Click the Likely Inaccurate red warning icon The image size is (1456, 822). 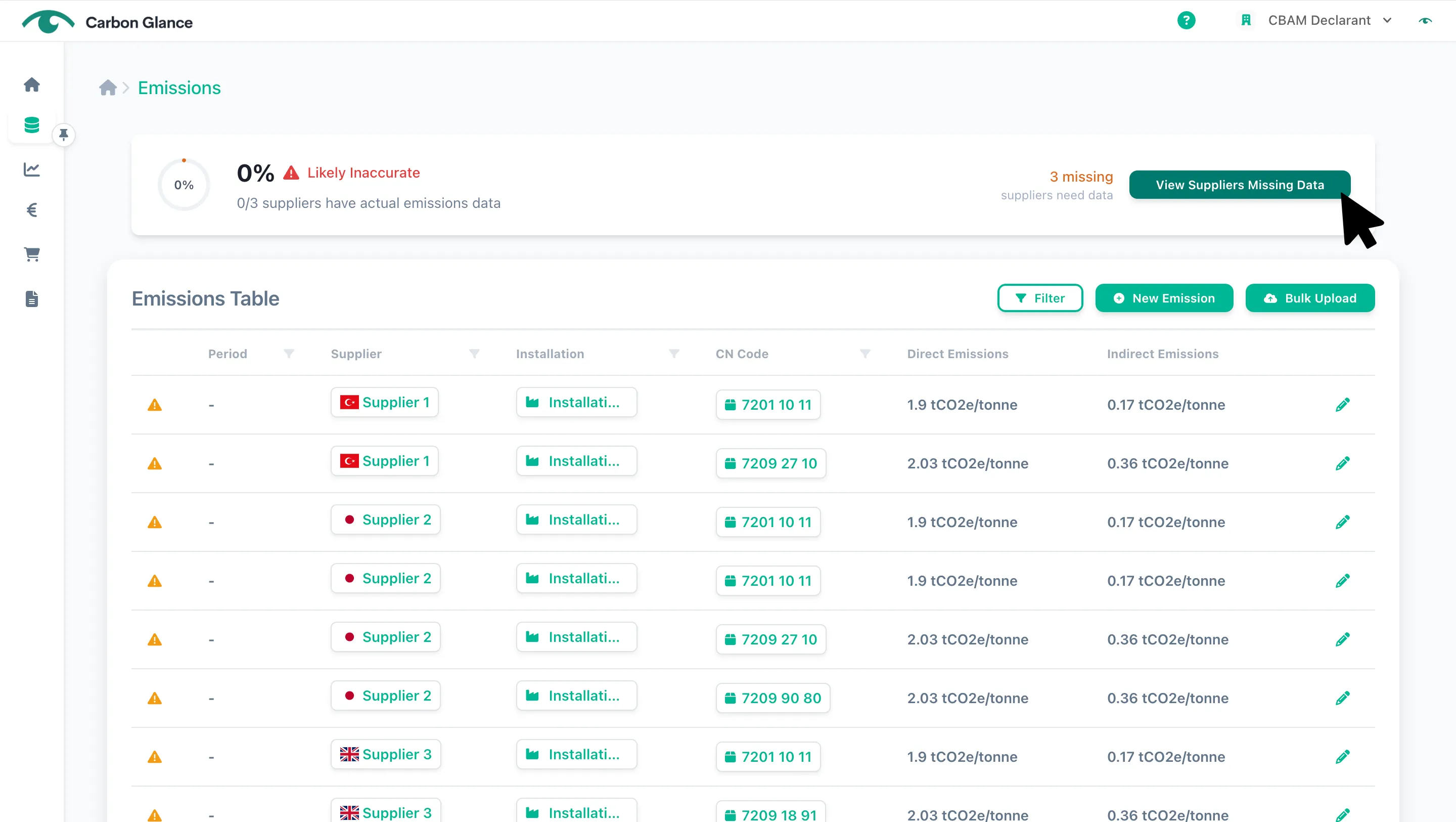291,172
